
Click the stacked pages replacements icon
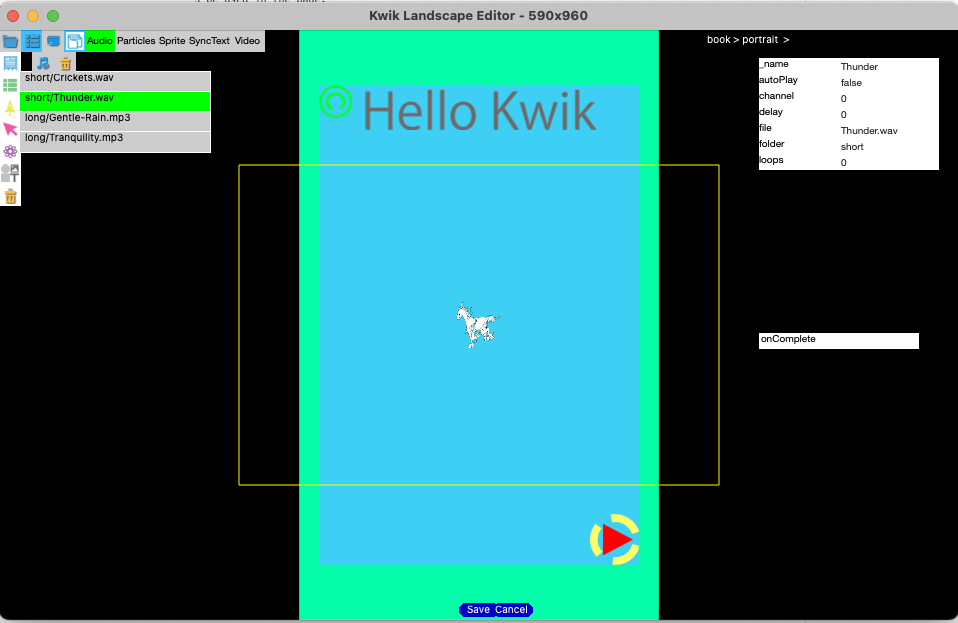point(75,42)
